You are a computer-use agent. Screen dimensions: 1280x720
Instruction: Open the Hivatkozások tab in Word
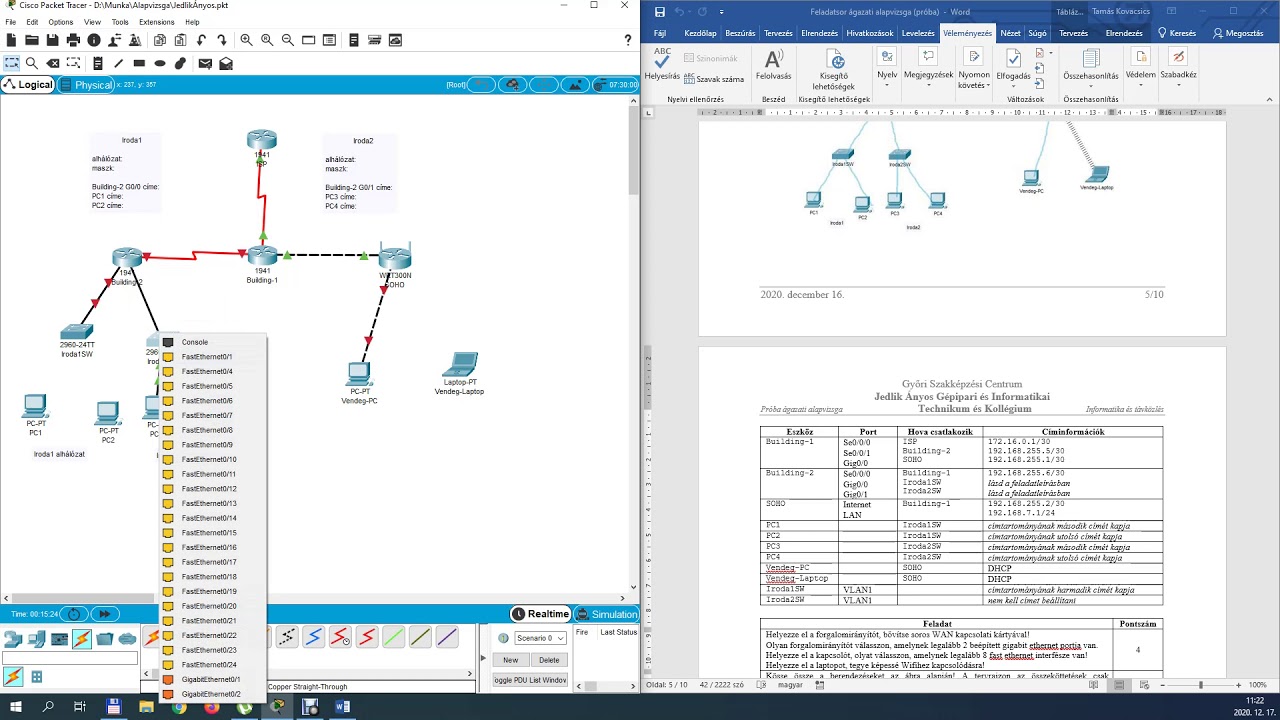click(870, 33)
